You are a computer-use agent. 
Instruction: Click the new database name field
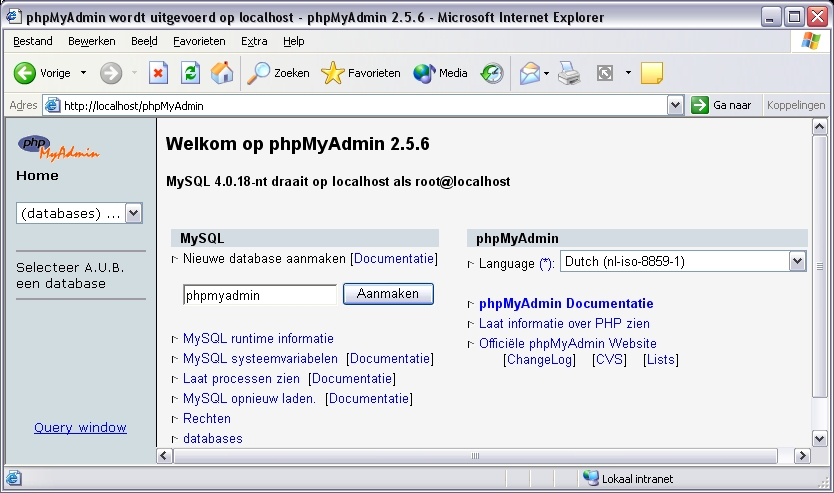[260, 295]
